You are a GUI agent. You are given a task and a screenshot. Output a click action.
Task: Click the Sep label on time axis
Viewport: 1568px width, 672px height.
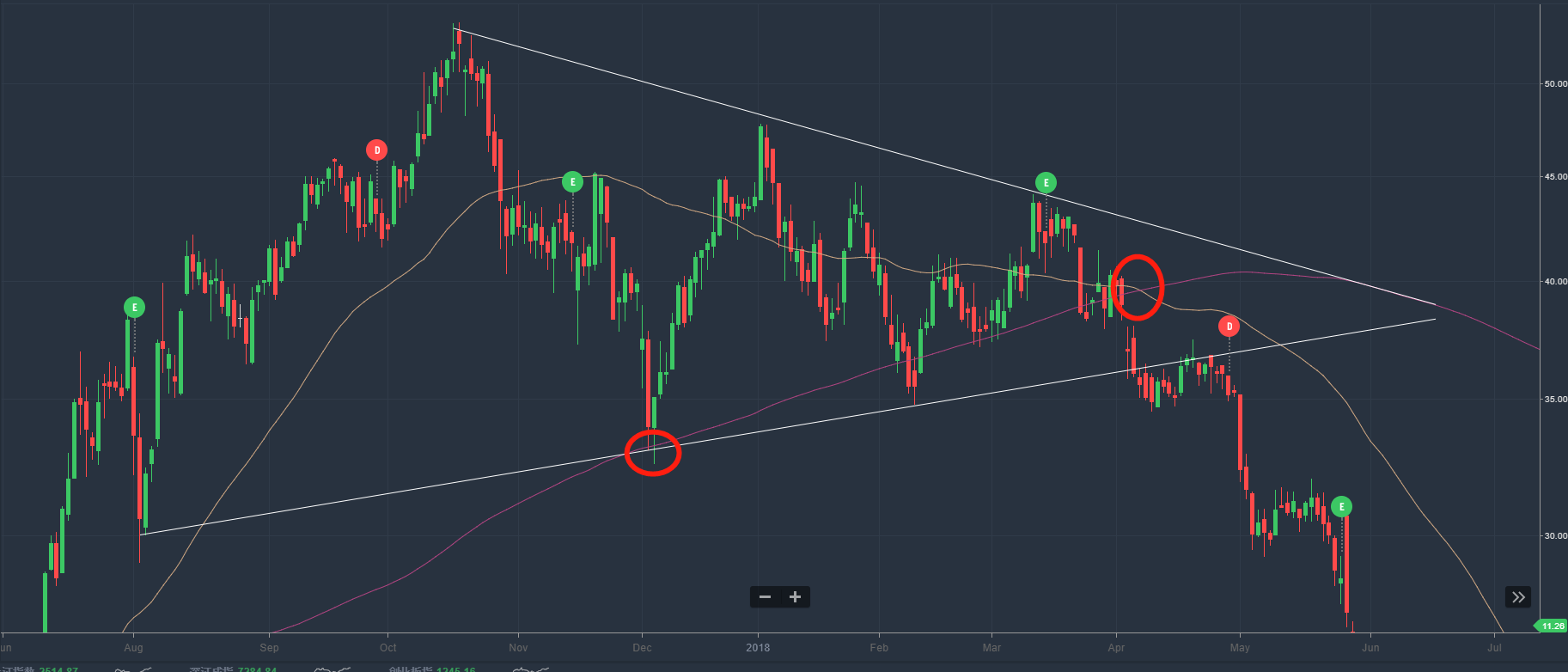pos(269,648)
